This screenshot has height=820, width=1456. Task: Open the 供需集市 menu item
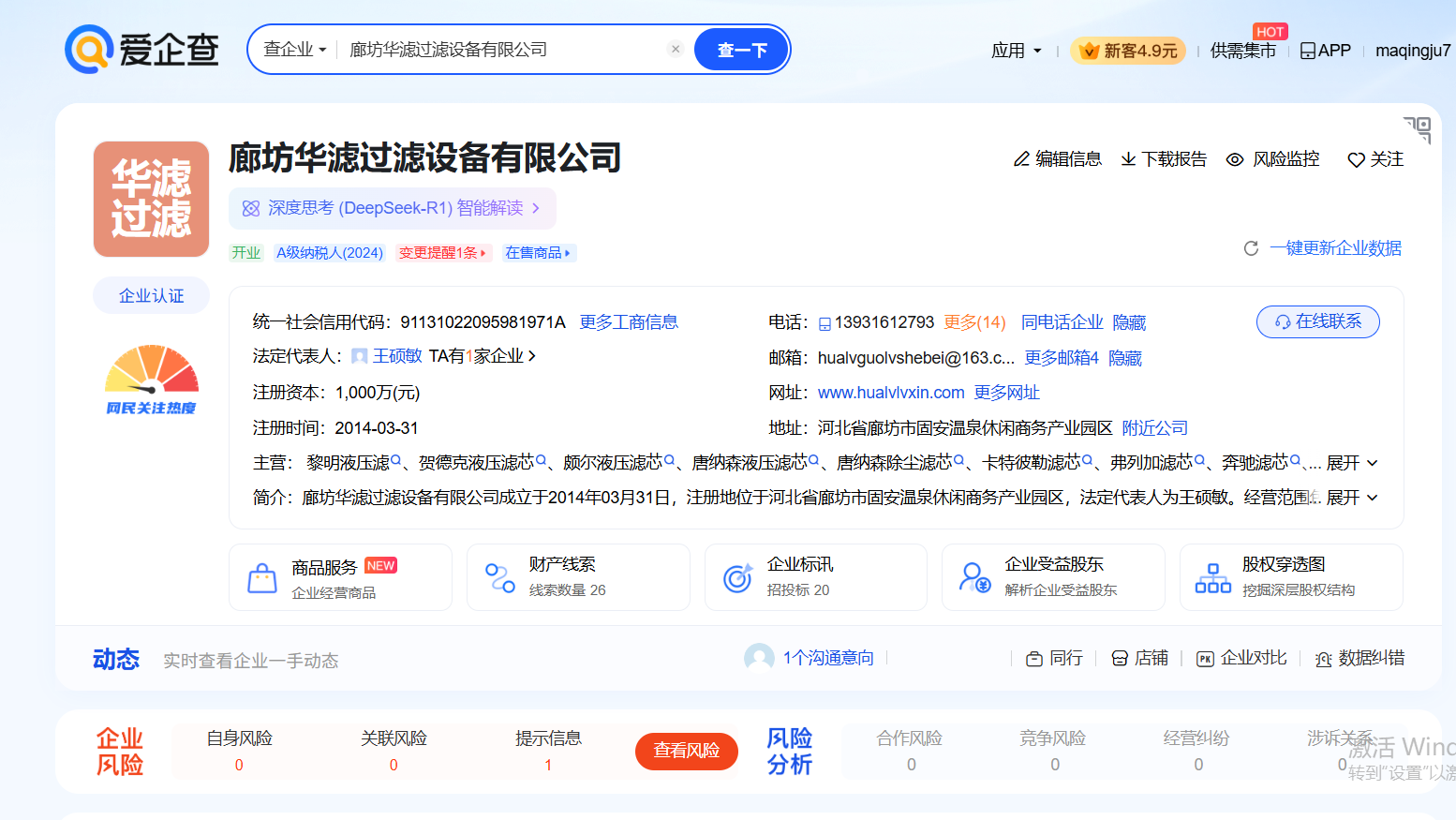[x=1242, y=51]
